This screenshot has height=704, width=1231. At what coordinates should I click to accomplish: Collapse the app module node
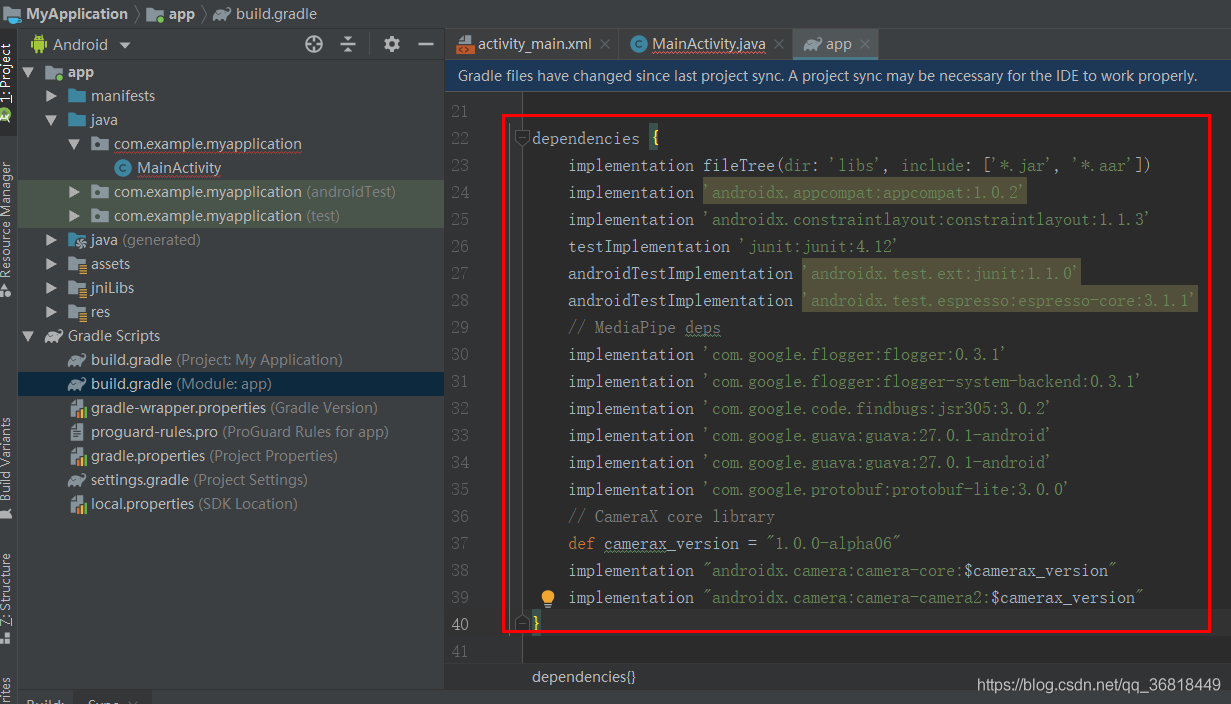click(x=28, y=72)
